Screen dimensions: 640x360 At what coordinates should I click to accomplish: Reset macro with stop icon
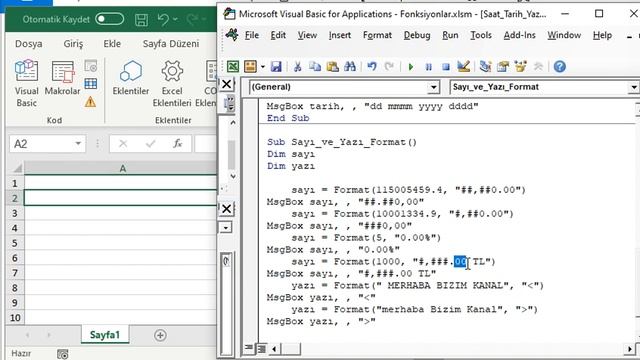(446, 67)
